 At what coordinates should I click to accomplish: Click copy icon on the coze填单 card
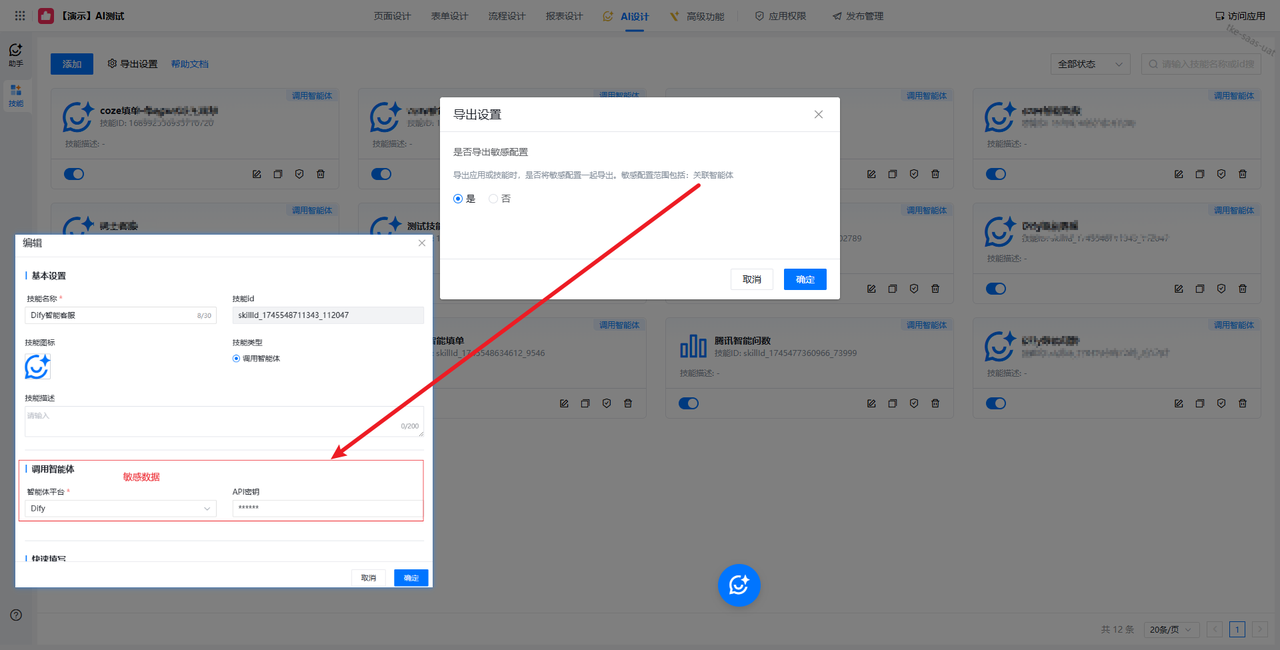click(x=278, y=174)
